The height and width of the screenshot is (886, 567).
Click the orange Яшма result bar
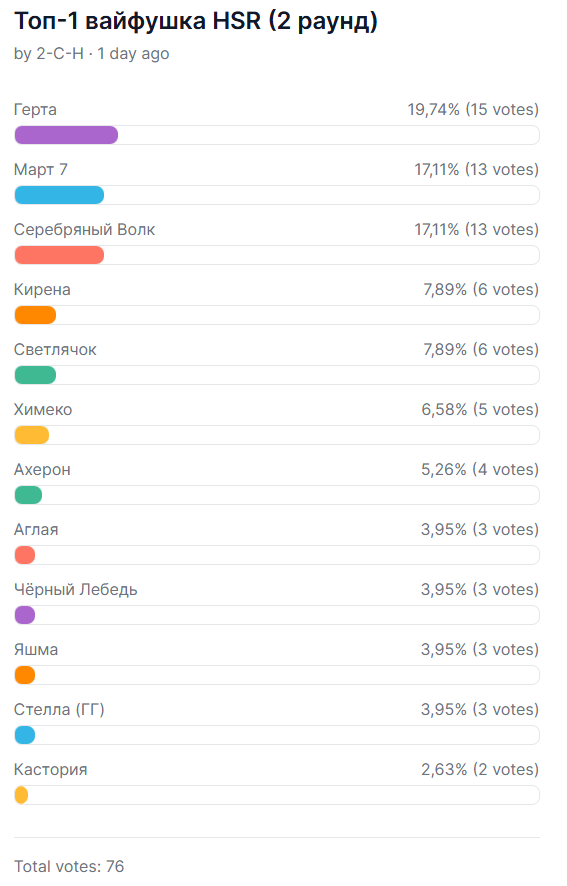[x=25, y=675]
